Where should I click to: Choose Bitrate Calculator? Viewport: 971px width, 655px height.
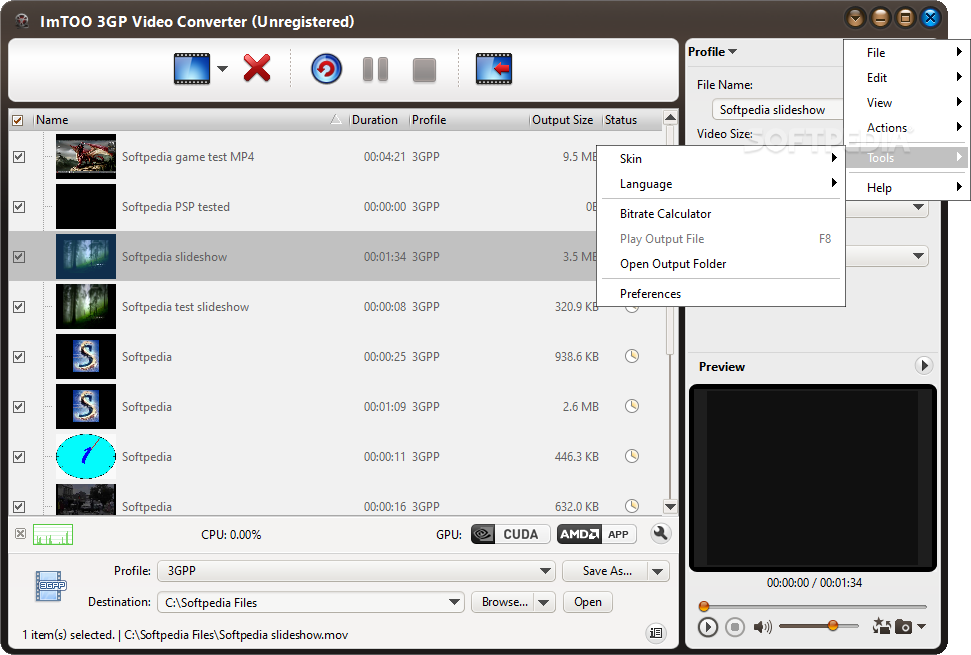pos(721,214)
